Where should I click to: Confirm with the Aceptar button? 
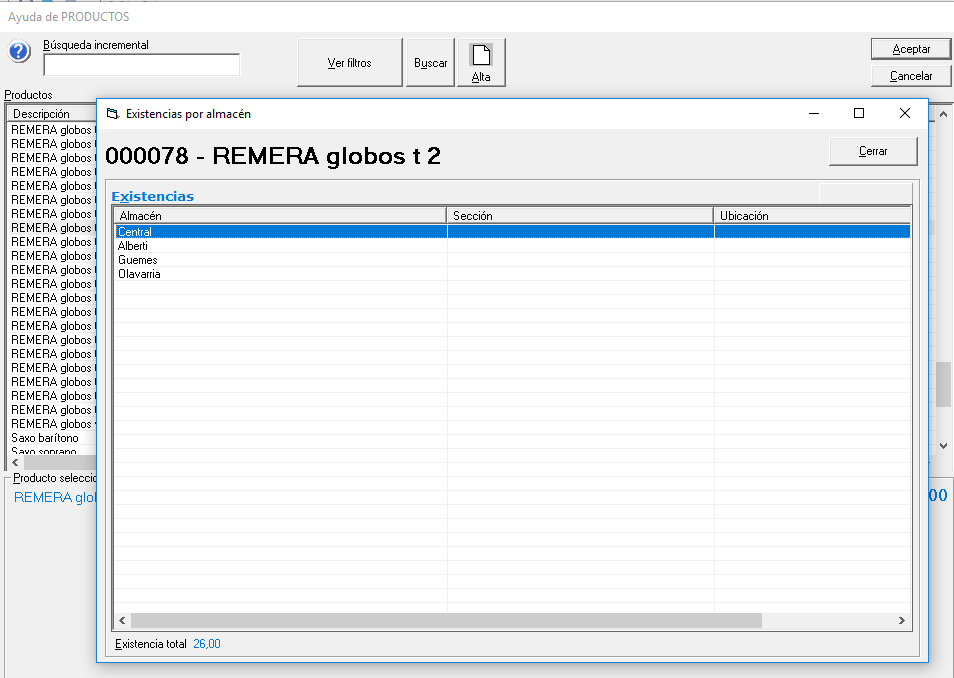click(910, 49)
